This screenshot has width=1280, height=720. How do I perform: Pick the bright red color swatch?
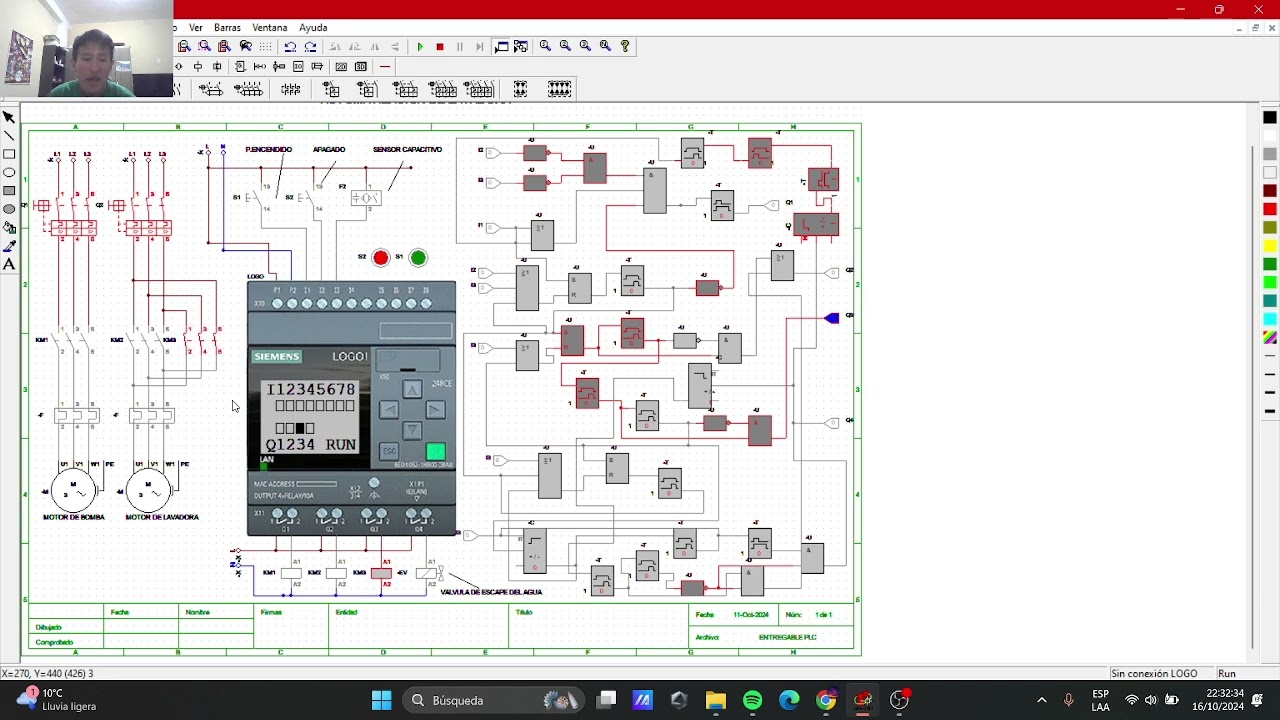(1270, 209)
